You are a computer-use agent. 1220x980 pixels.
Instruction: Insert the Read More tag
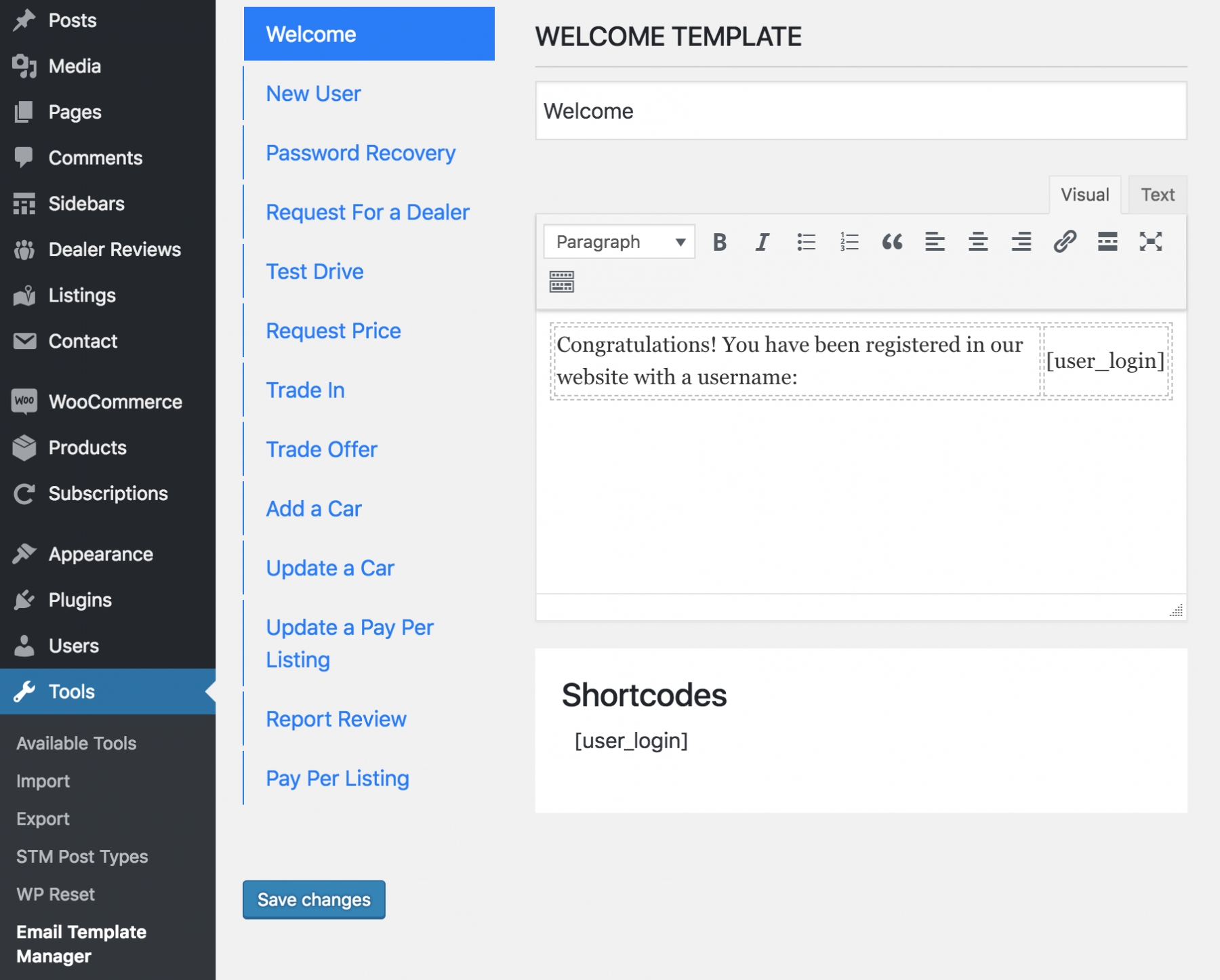[x=1107, y=242]
